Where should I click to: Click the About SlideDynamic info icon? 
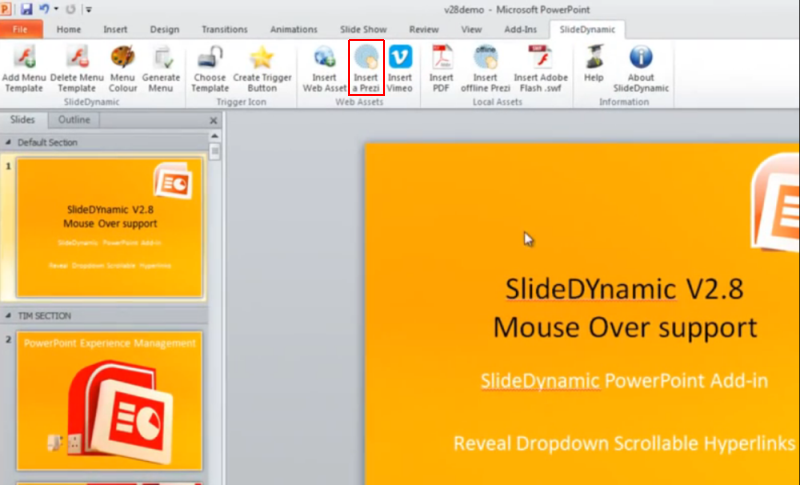[x=641, y=56]
